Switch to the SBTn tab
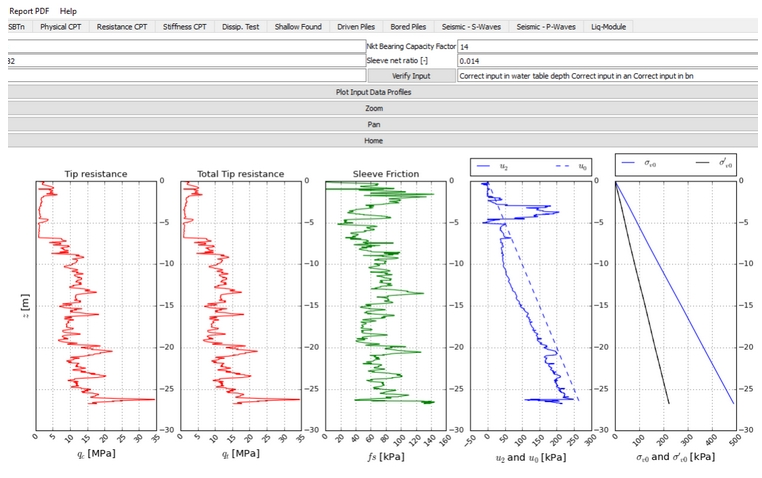 (16, 27)
